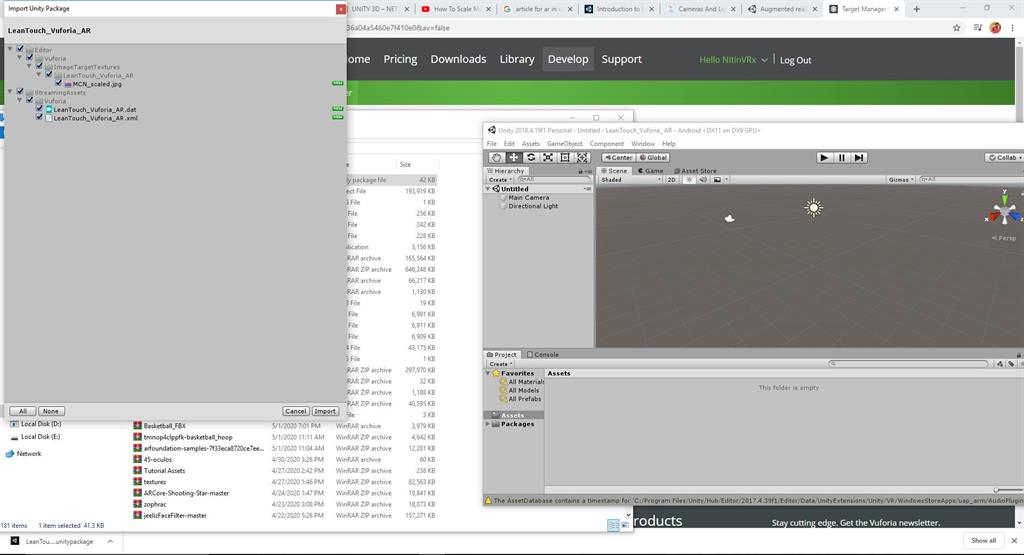Viewport: 1024px width, 555px height.
Task: Click the downloaded unitypackage file icon
Action: click(14, 541)
